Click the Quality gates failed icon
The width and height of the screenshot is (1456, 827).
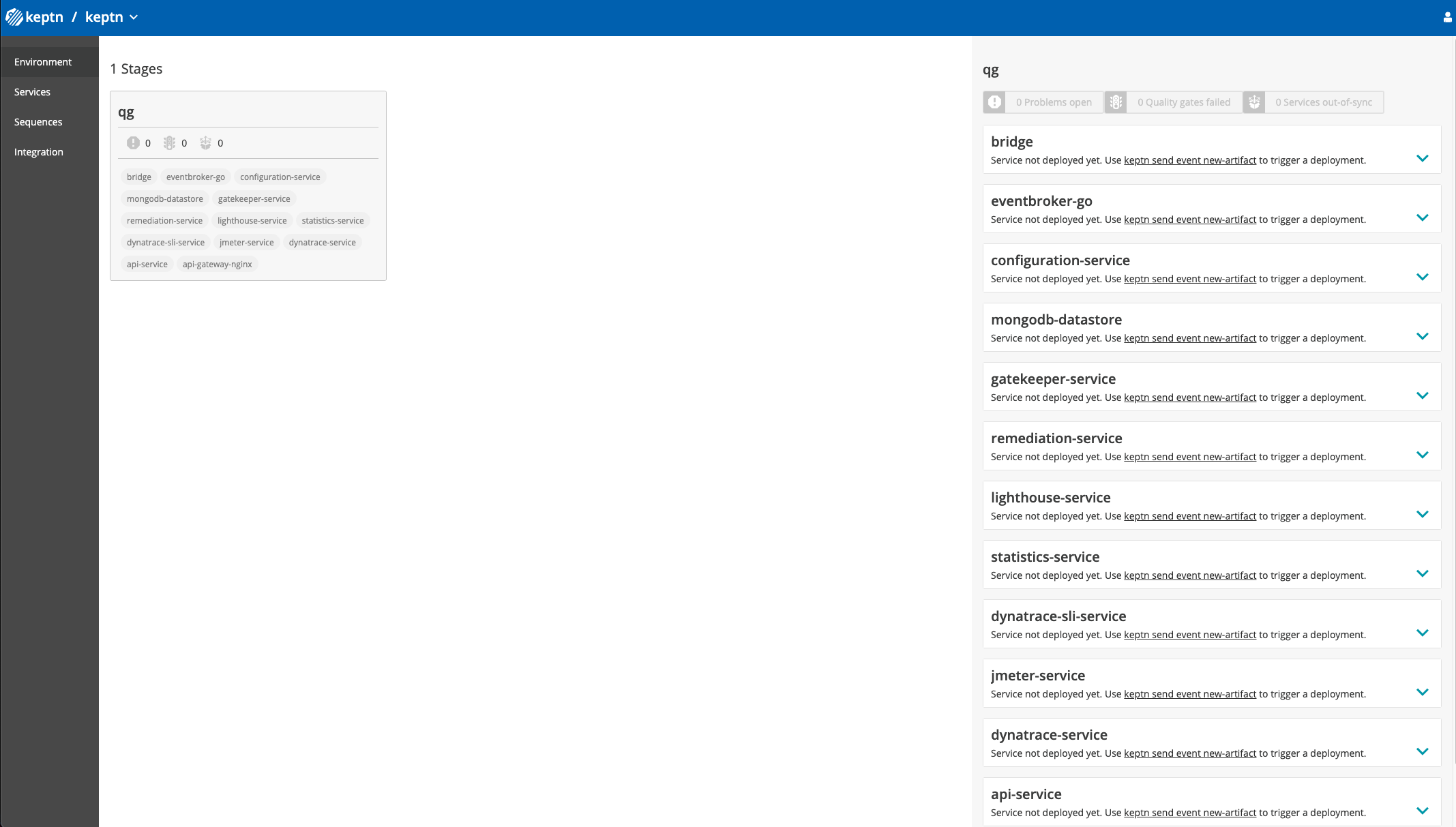(1116, 102)
